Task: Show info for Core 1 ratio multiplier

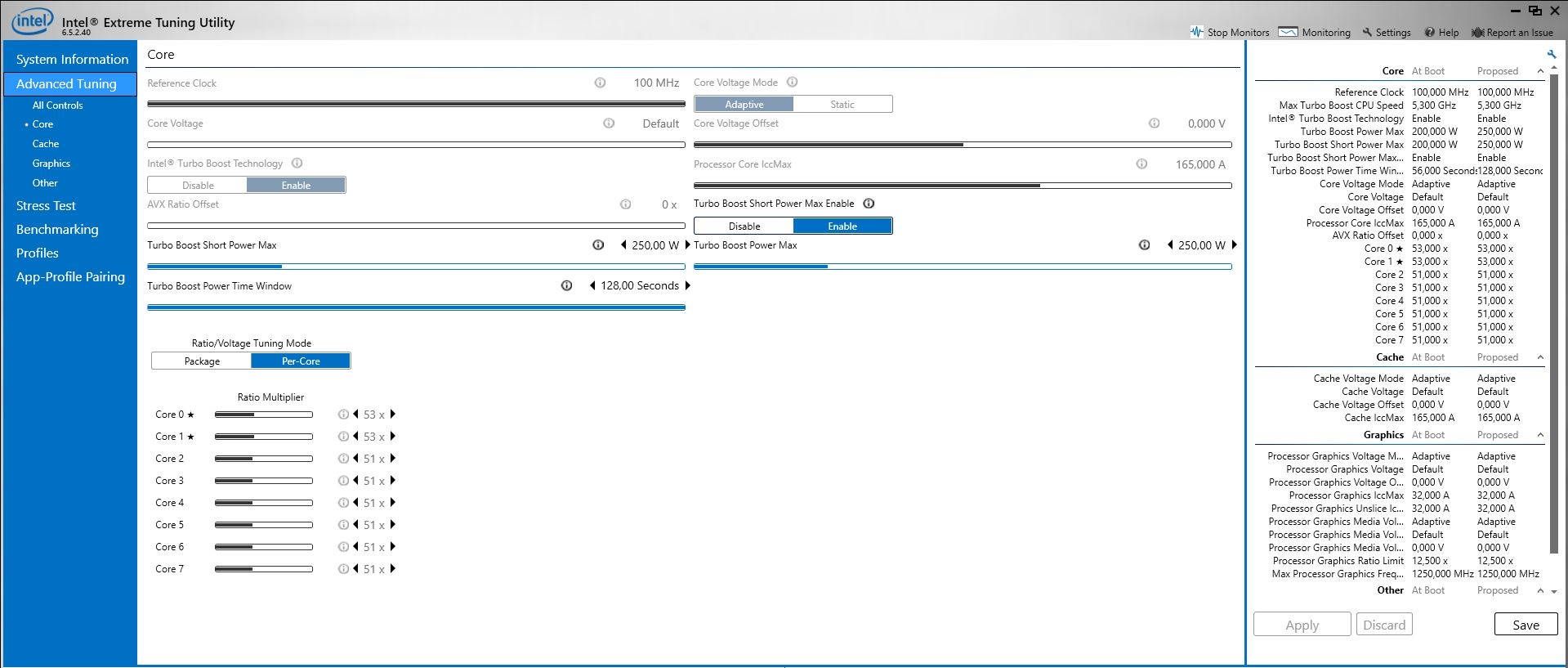Action: click(343, 437)
